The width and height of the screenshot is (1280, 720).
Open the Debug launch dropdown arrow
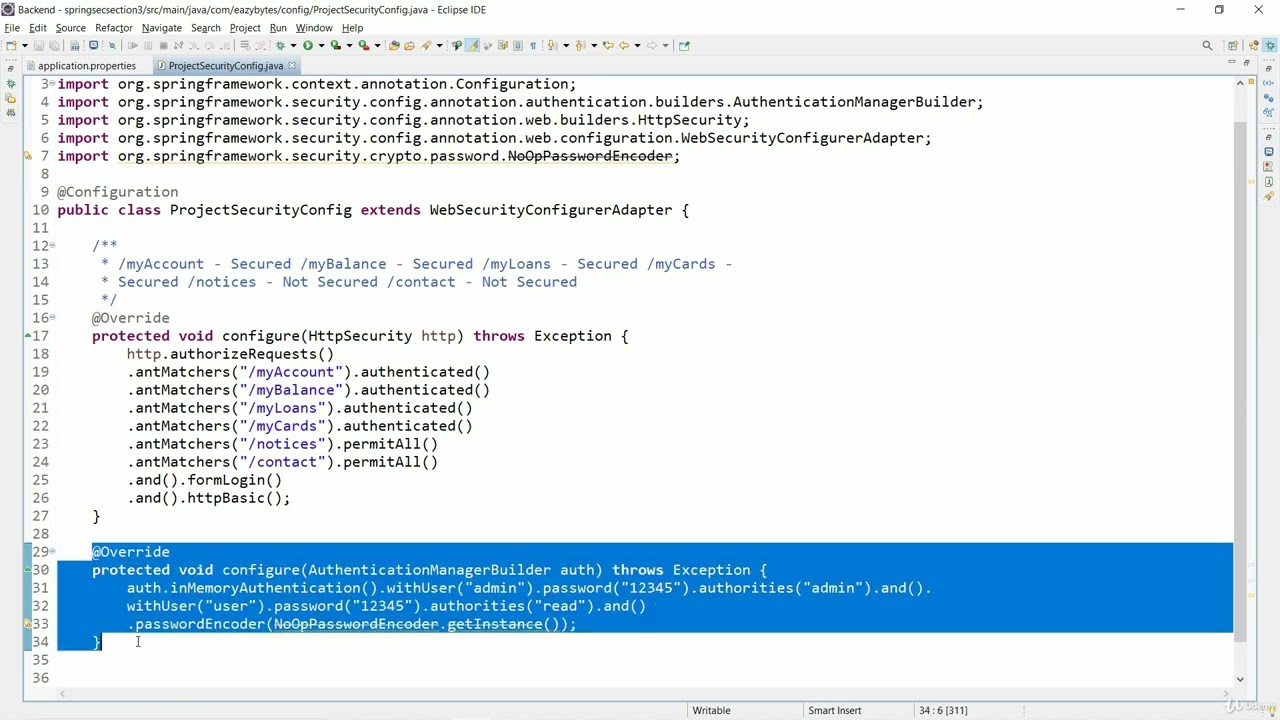294,45
